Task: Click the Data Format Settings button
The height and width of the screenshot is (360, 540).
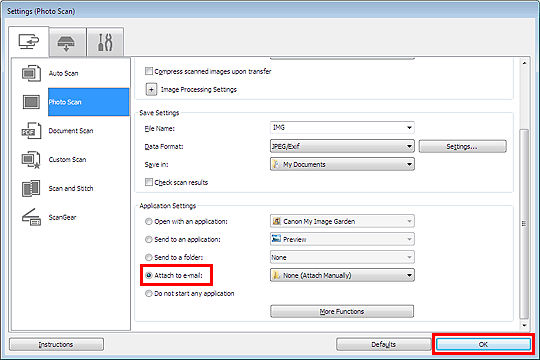Action: [x=463, y=146]
